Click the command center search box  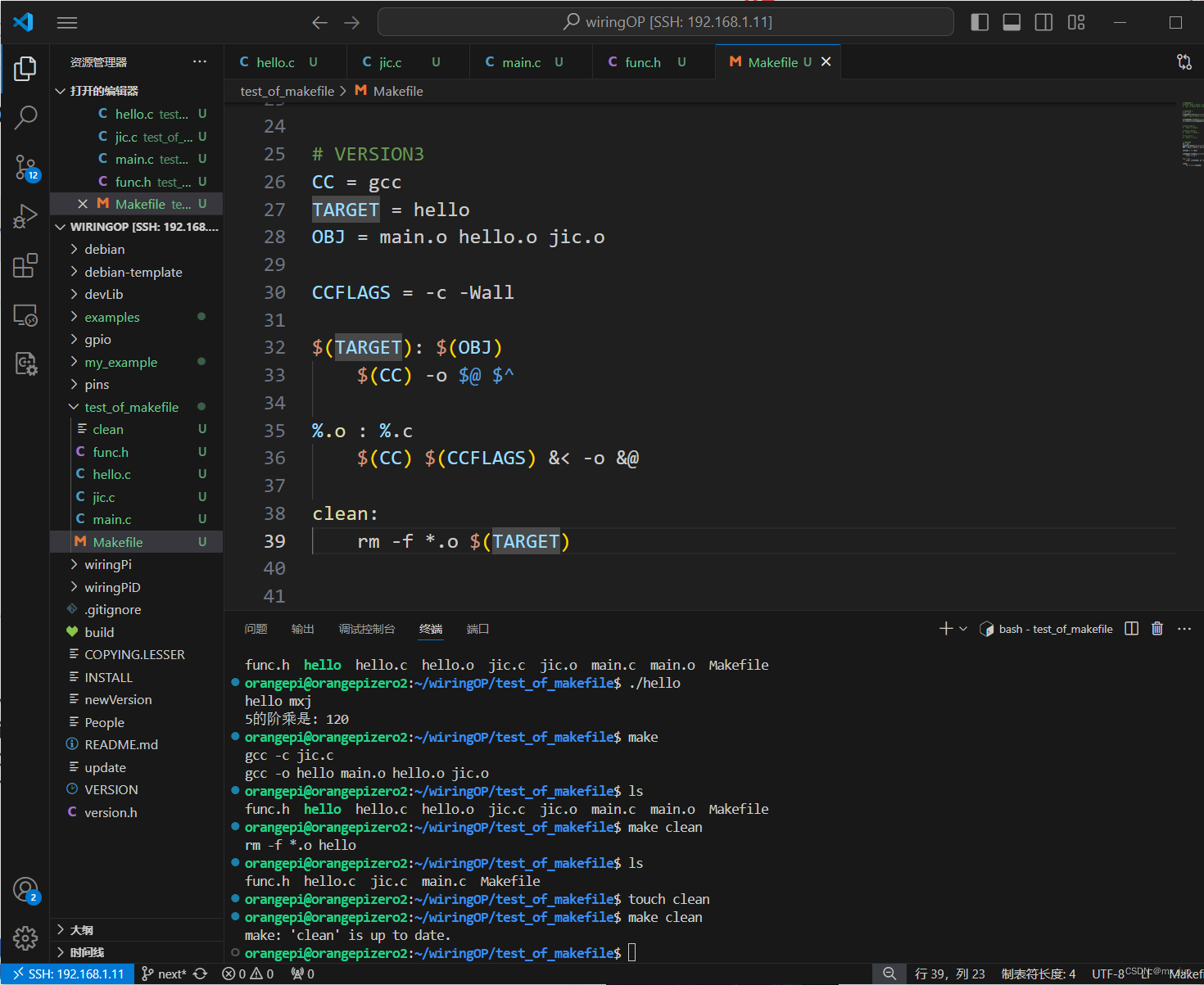tap(665, 22)
